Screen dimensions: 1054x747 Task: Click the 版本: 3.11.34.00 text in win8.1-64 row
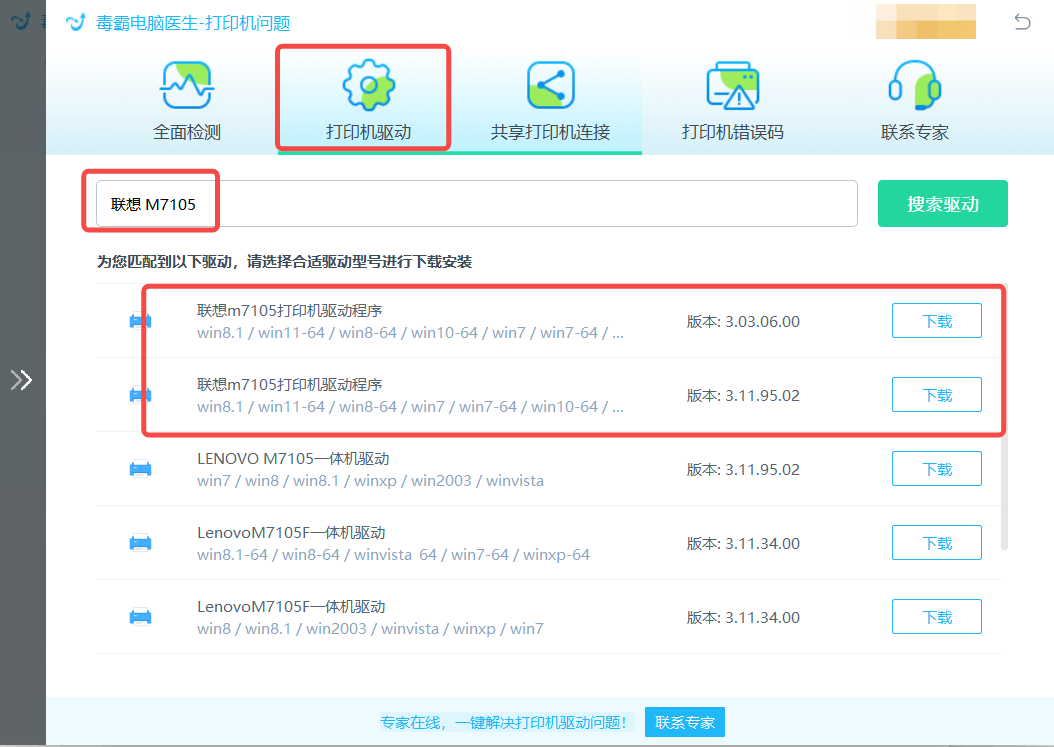(743, 543)
